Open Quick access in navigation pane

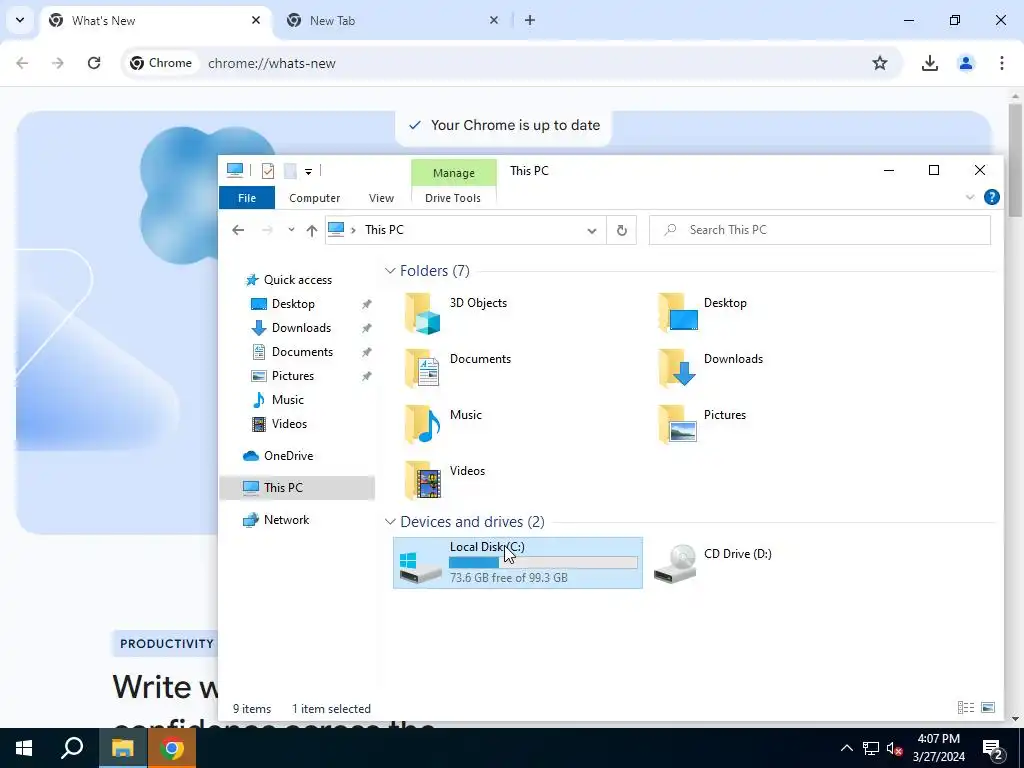coord(298,280)
